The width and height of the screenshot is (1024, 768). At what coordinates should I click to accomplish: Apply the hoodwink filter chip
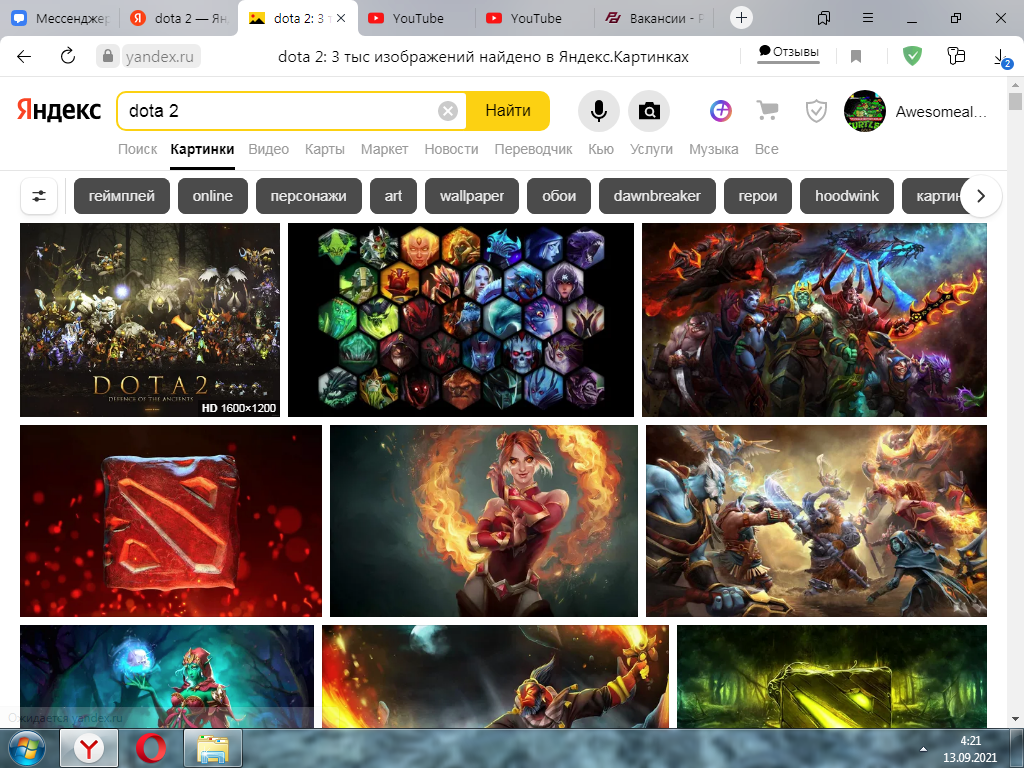(x=846, y=196)
